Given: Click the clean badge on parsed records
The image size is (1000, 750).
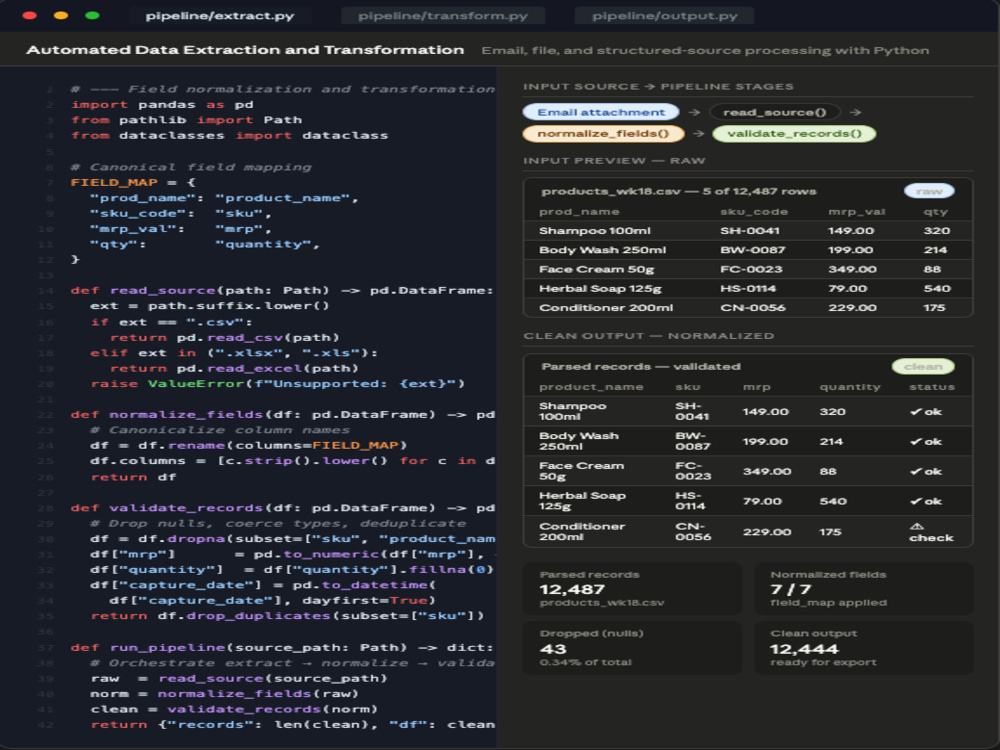Looking at the screenshot, I should click(923, 366).
